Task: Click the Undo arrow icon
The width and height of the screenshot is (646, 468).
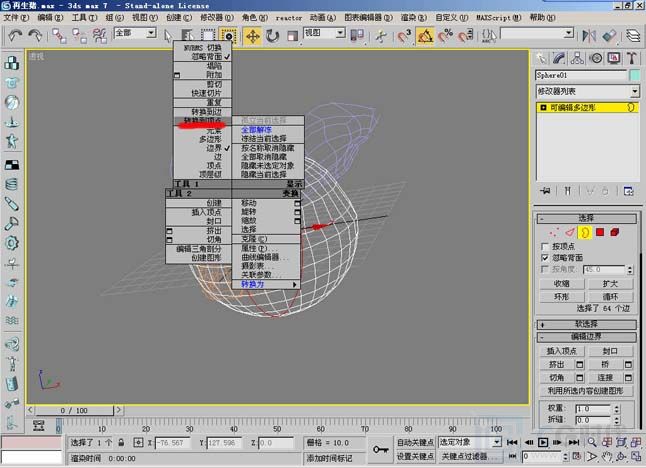Action: point(15,36)
